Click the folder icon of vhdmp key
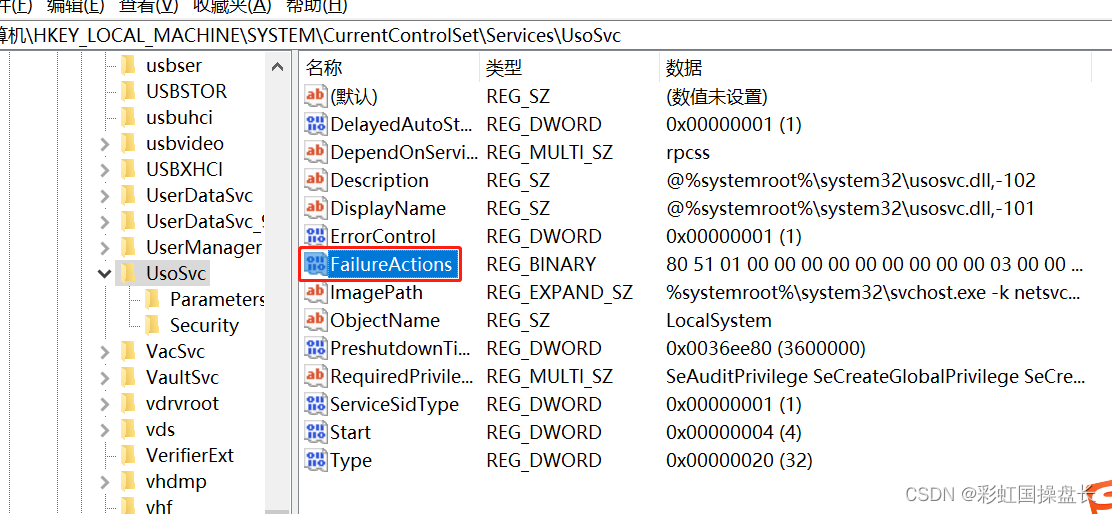1112x514 pixels. coord(128,481)
